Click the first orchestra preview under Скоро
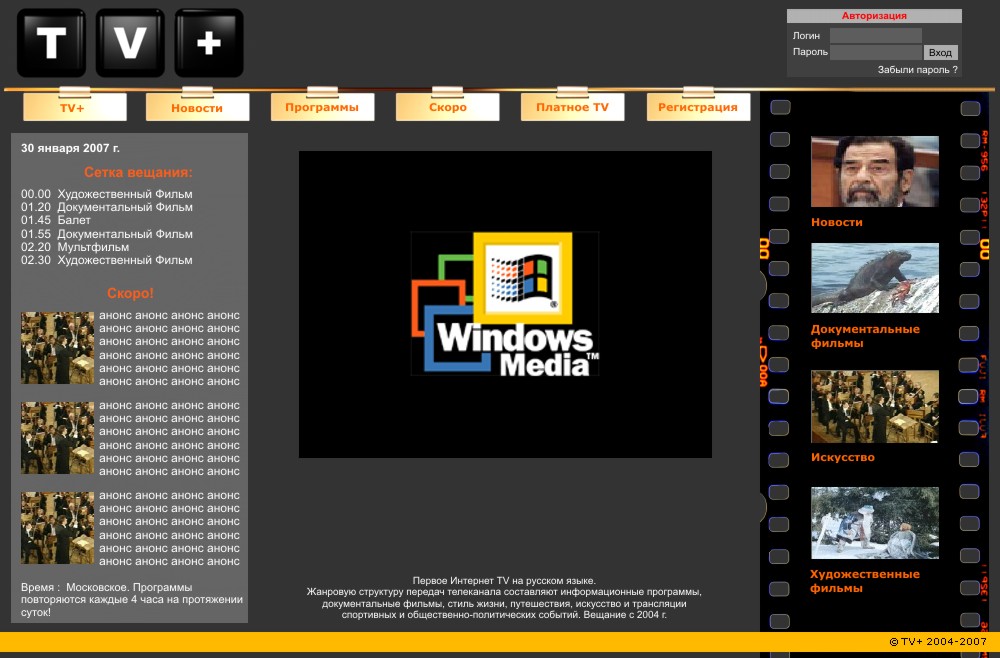Image resolution: width=1000 pixels, height=658 pixels. click(x=57, y=347)
